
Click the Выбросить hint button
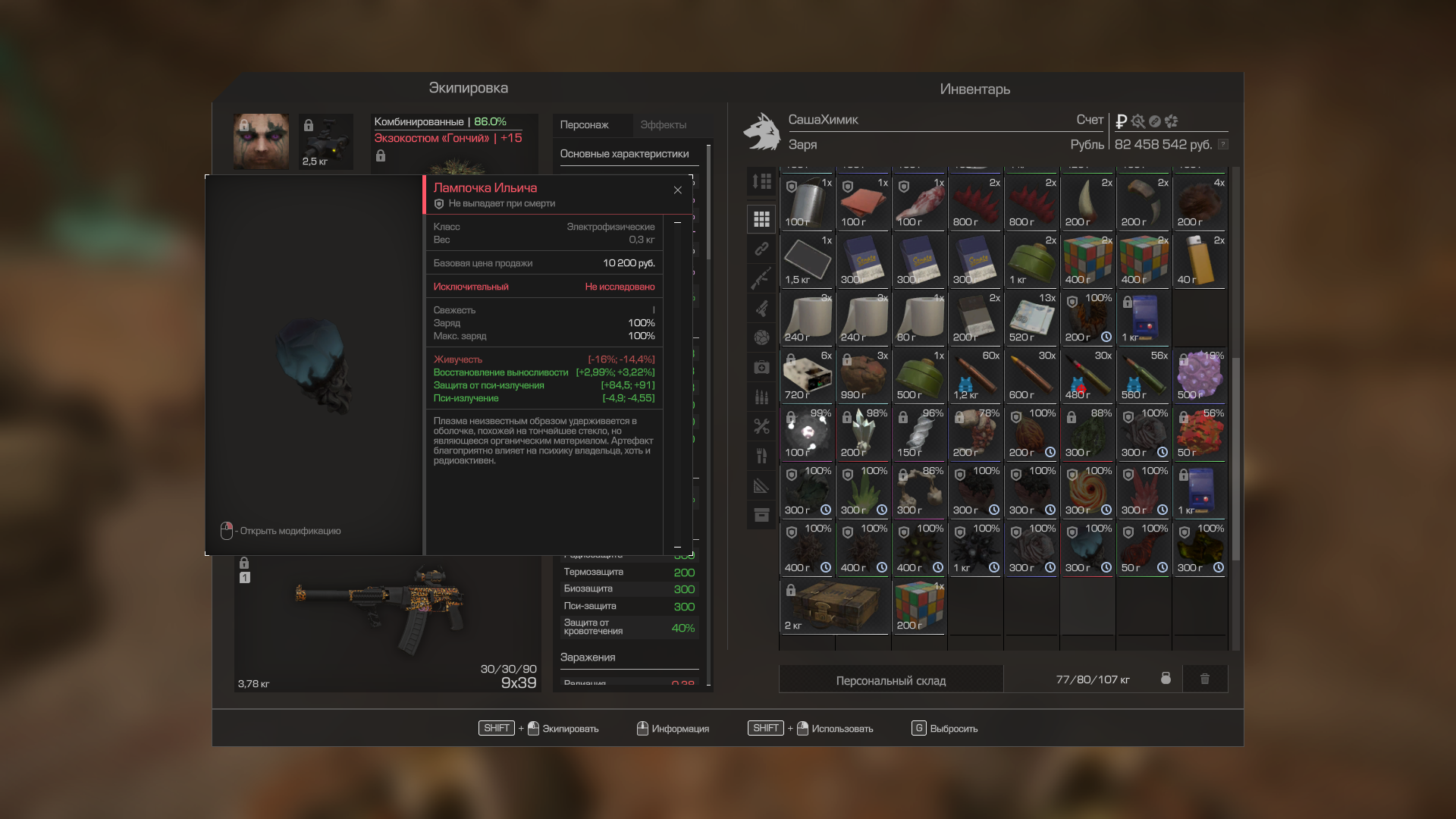(945, 728)
